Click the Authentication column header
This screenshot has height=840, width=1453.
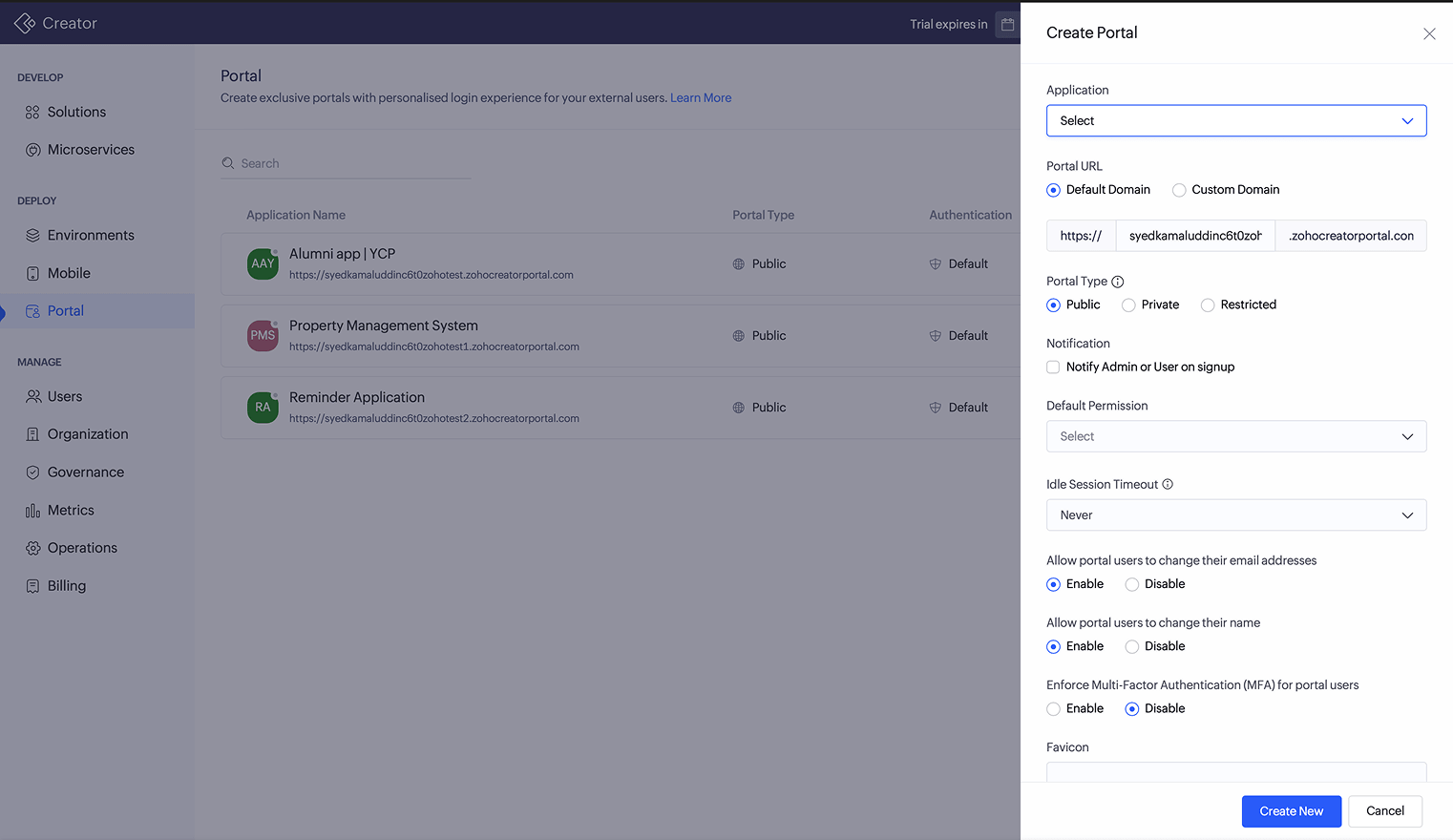pyautogui.click(x=970, y=216)
